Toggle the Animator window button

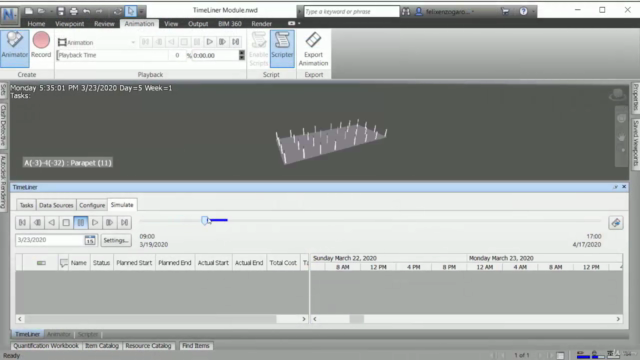point(15,48)
